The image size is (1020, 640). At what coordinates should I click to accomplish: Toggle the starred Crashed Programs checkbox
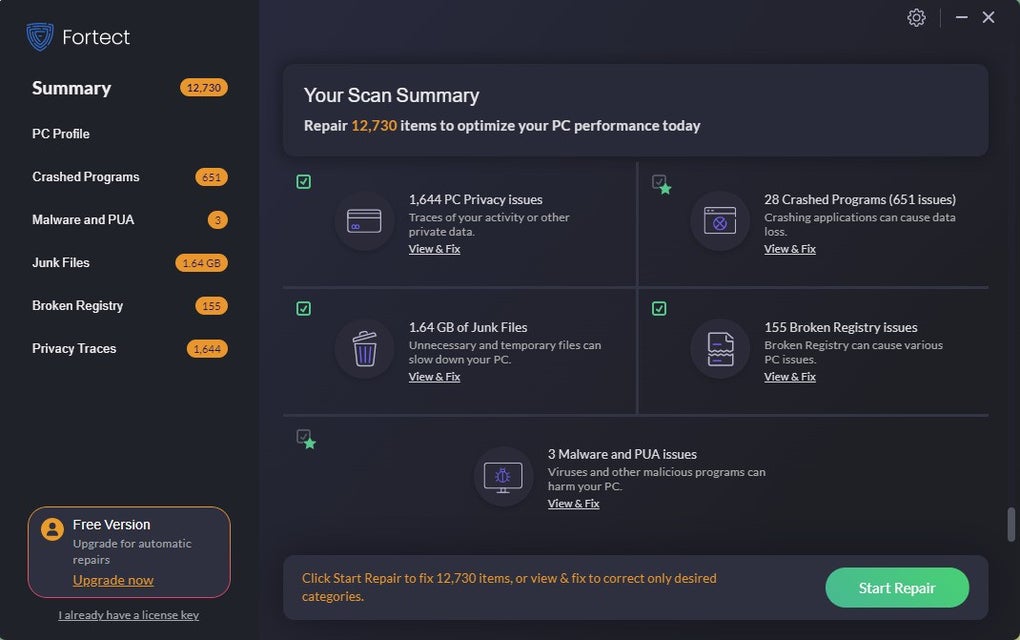659,182
